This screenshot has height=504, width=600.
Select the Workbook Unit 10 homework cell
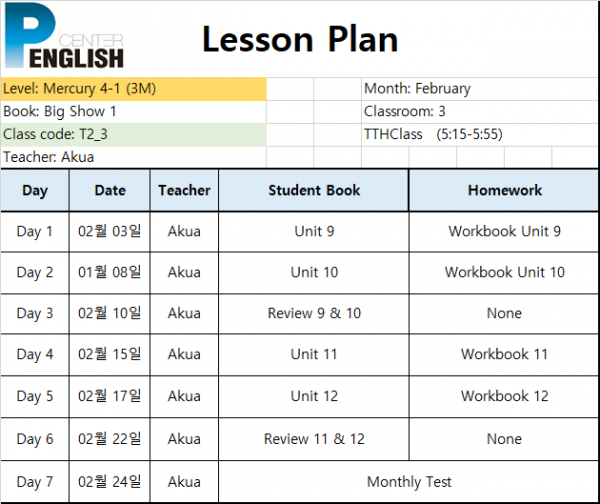click(x=504, y=272)
